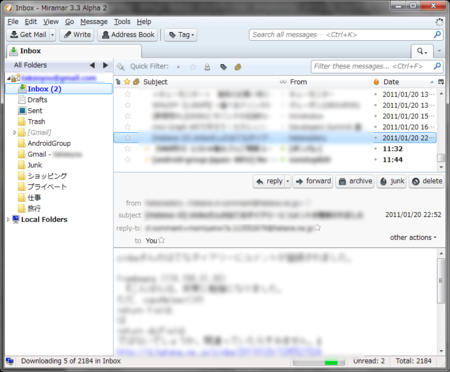Toggle attachment-only quick filter
The width and height of the screenshot is (450, 372).
(x=238, y=67)
